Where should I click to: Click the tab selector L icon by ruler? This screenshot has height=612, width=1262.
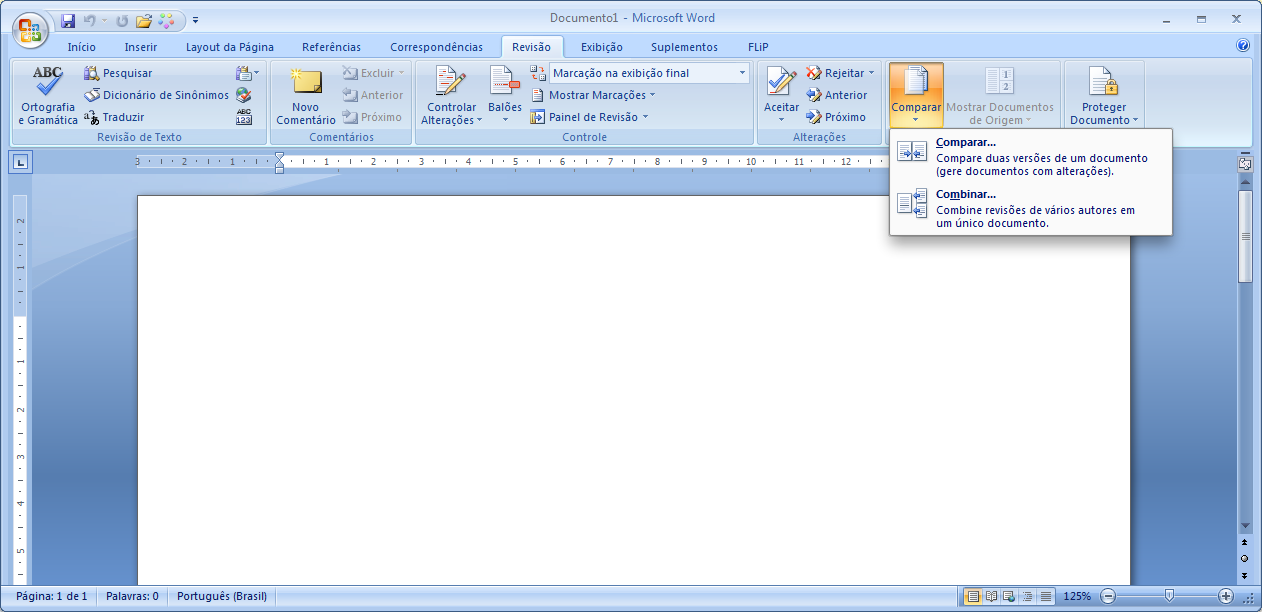tap(21, 162)
